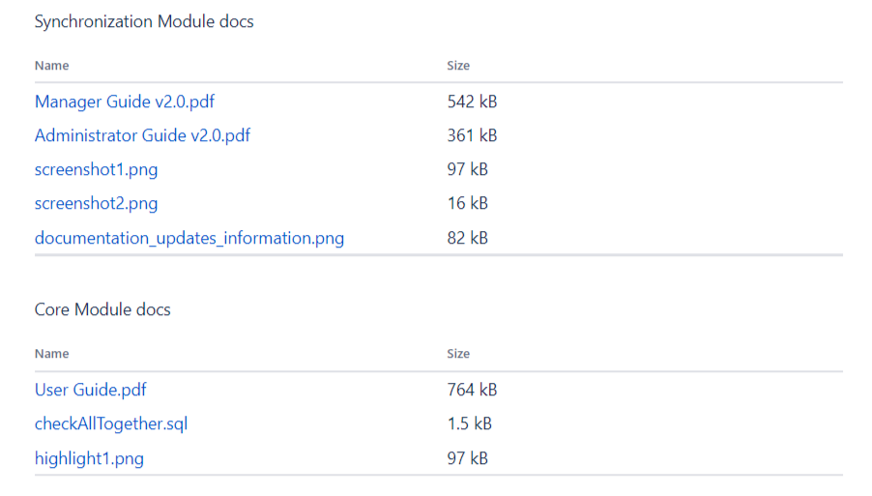Click Size column header in Core Module table
The width and height of the screenshot is (872, 496).
point(458,354)
